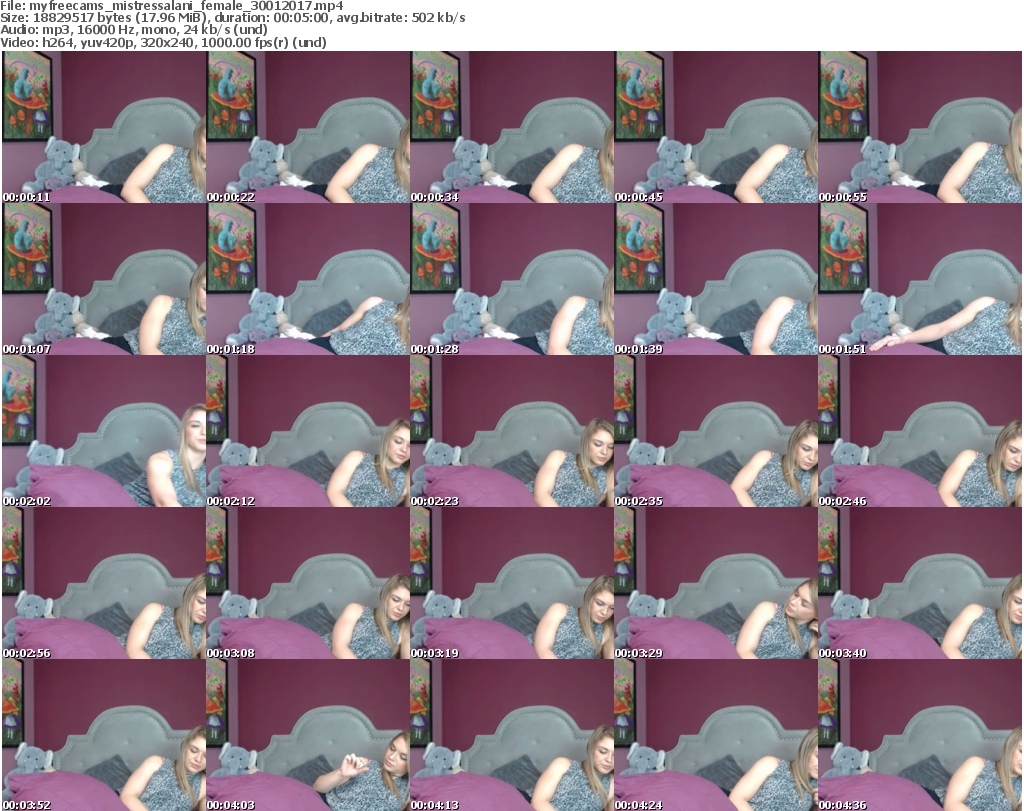Click the thumbnail marked 00:04:13
The height and width of the screenshot is (811, 1024).
(511, 735)
